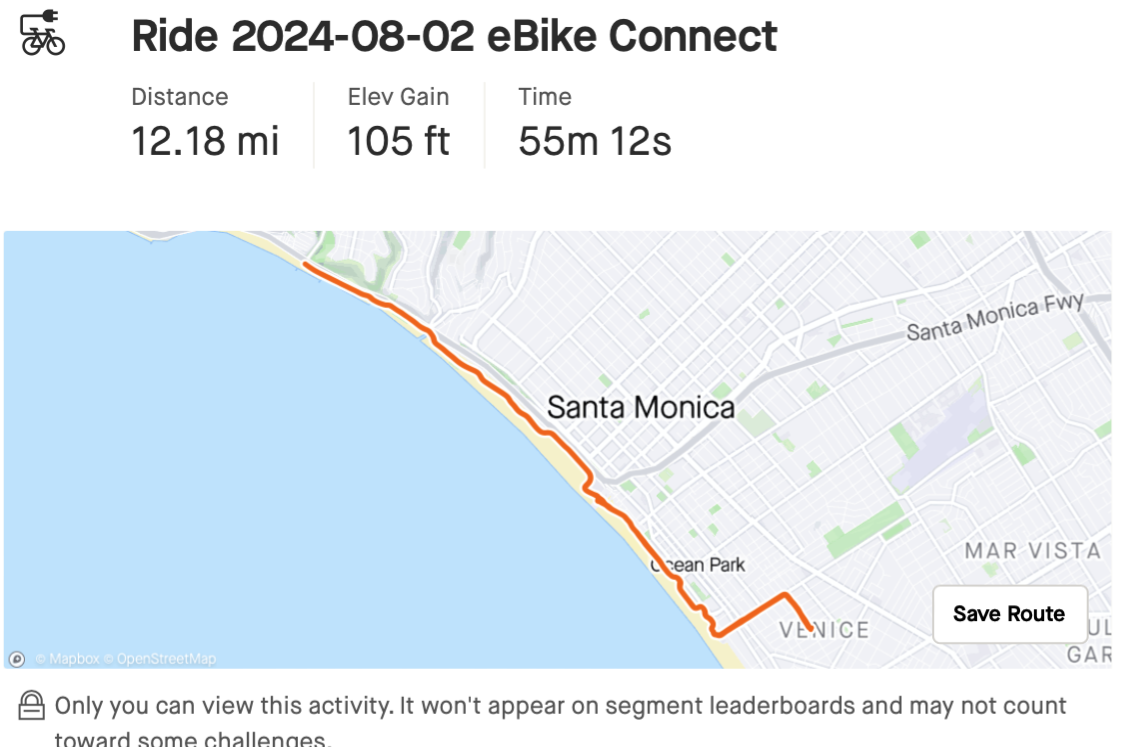
Task: Click the privacy lock icon
Action: [x=32, y=706]
